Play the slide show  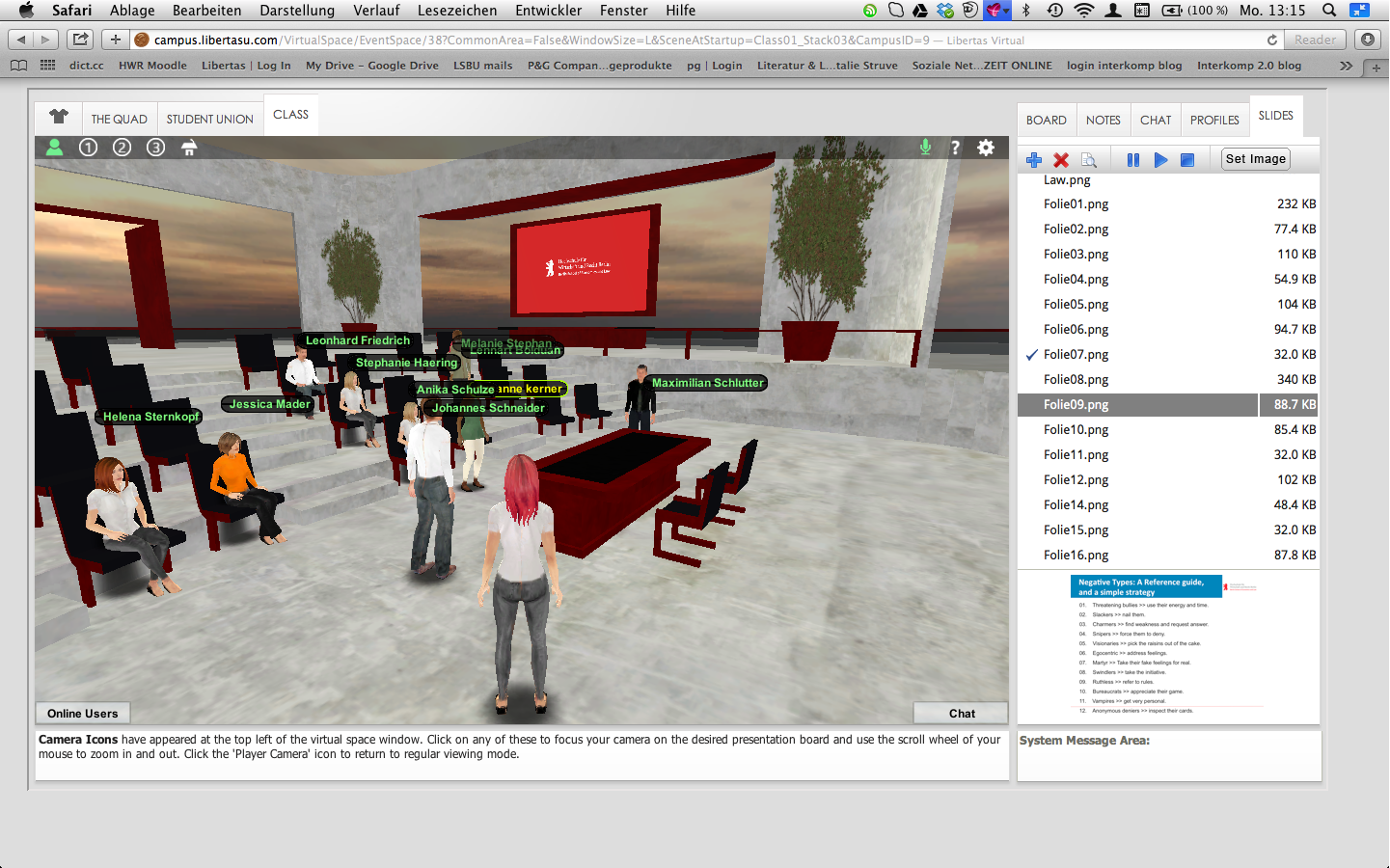pos(1160,160)
